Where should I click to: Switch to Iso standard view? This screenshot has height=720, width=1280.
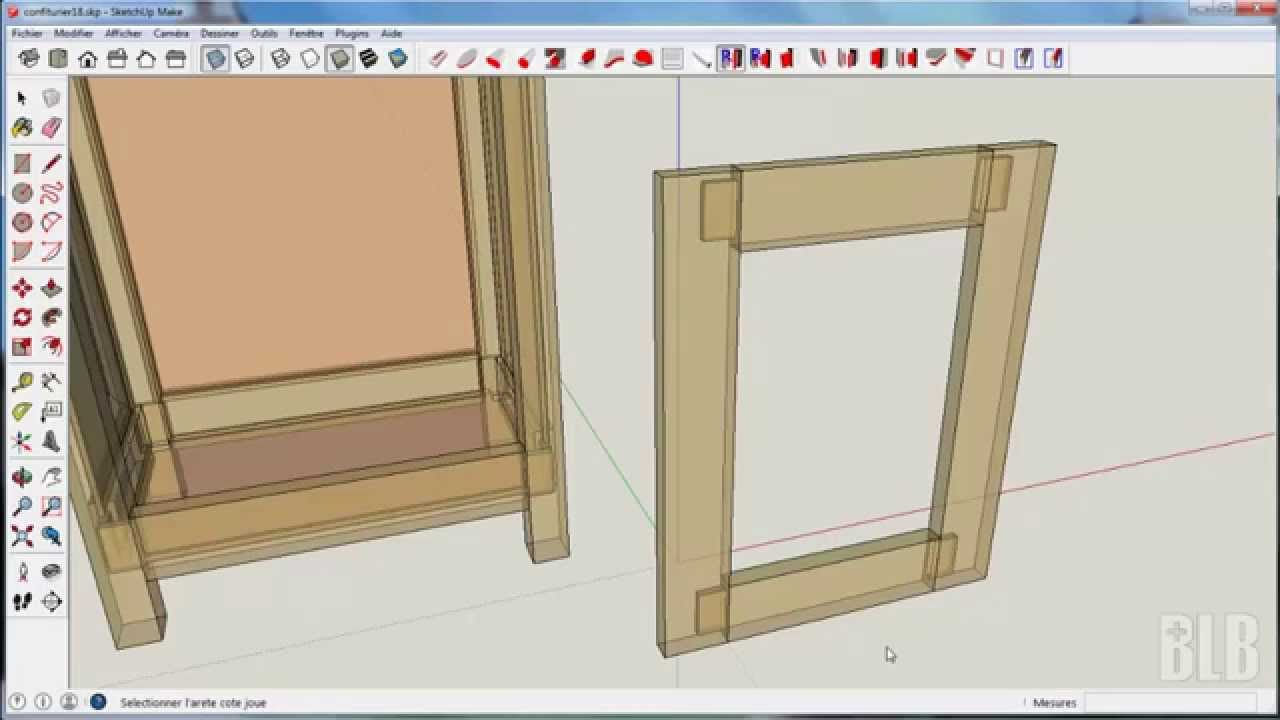tap(29, 59)
